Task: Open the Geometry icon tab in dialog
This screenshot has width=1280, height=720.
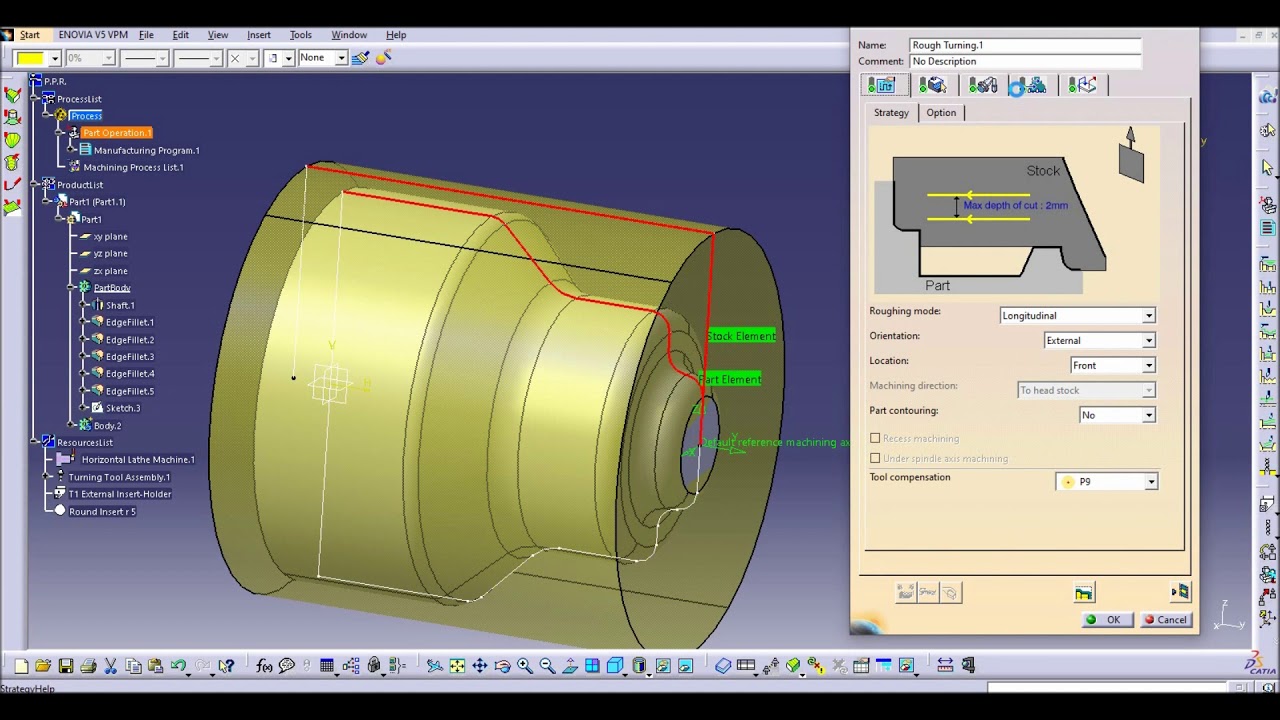Action: (x=934, y=86)
